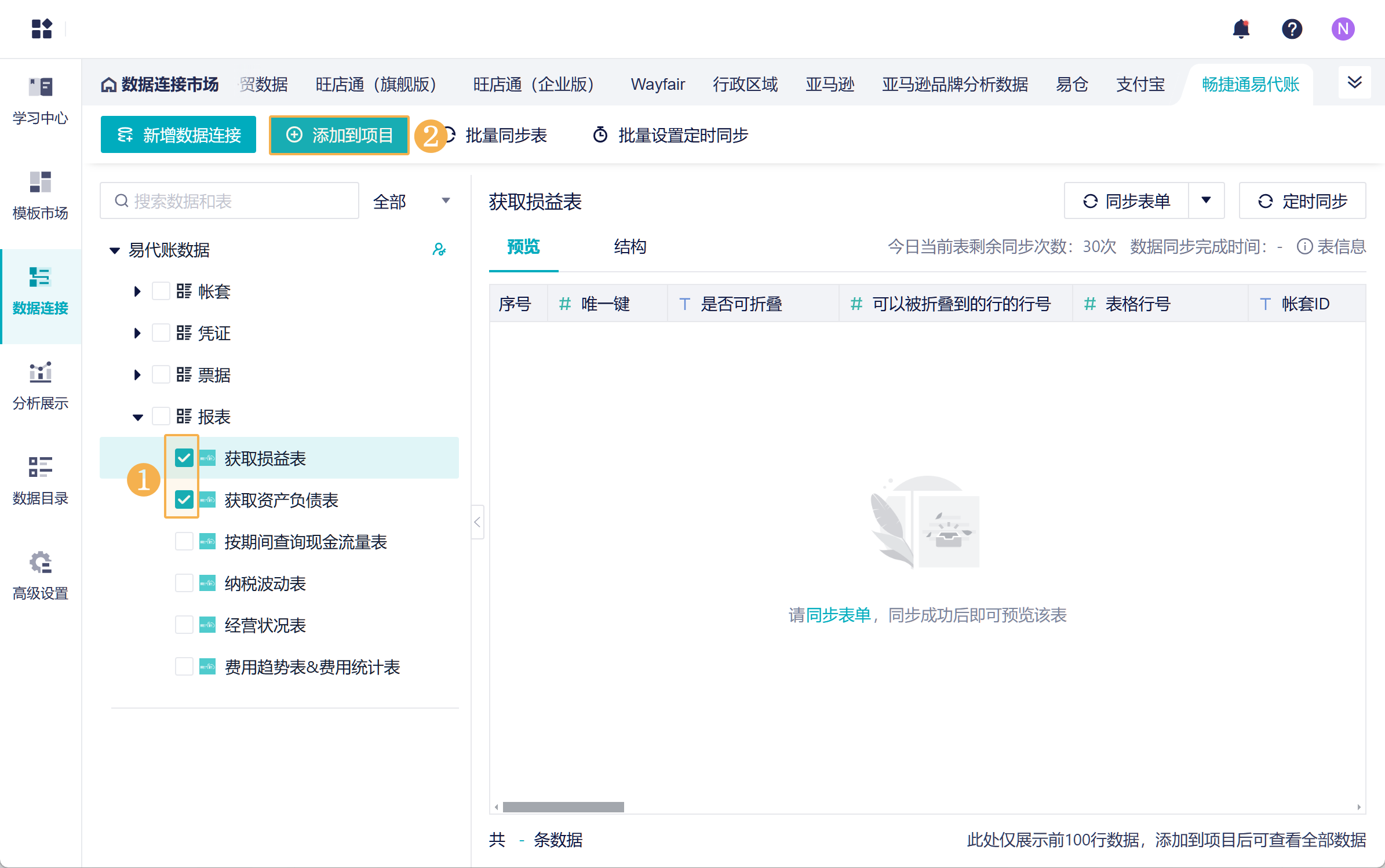
Task: Open the notifications bell icon
Action: point(1241,28)
